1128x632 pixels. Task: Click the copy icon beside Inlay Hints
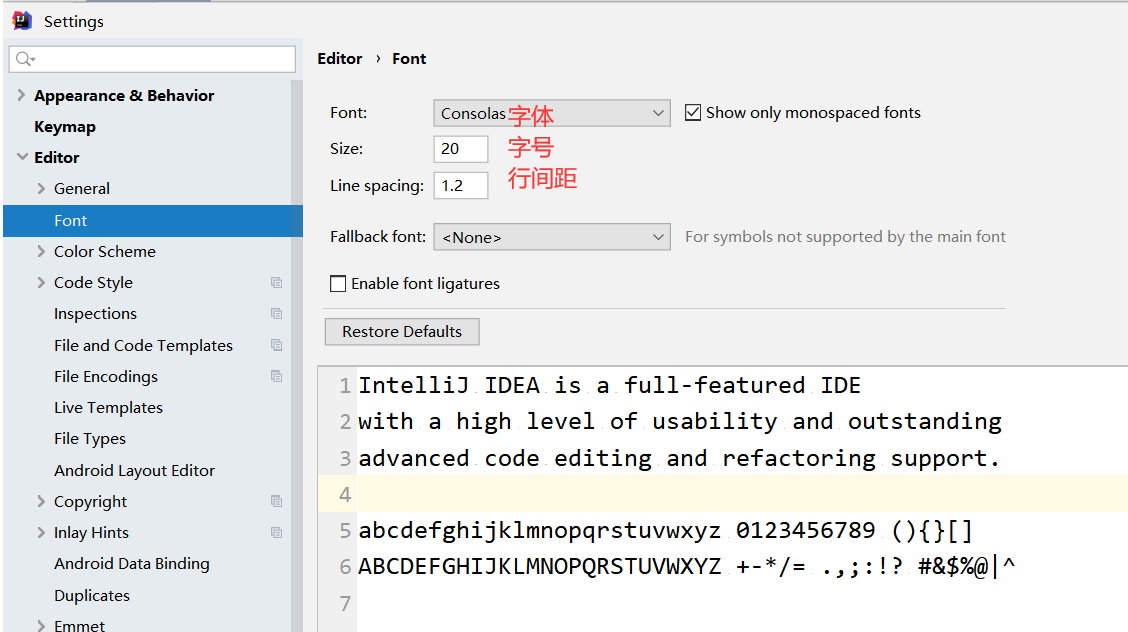276,533
